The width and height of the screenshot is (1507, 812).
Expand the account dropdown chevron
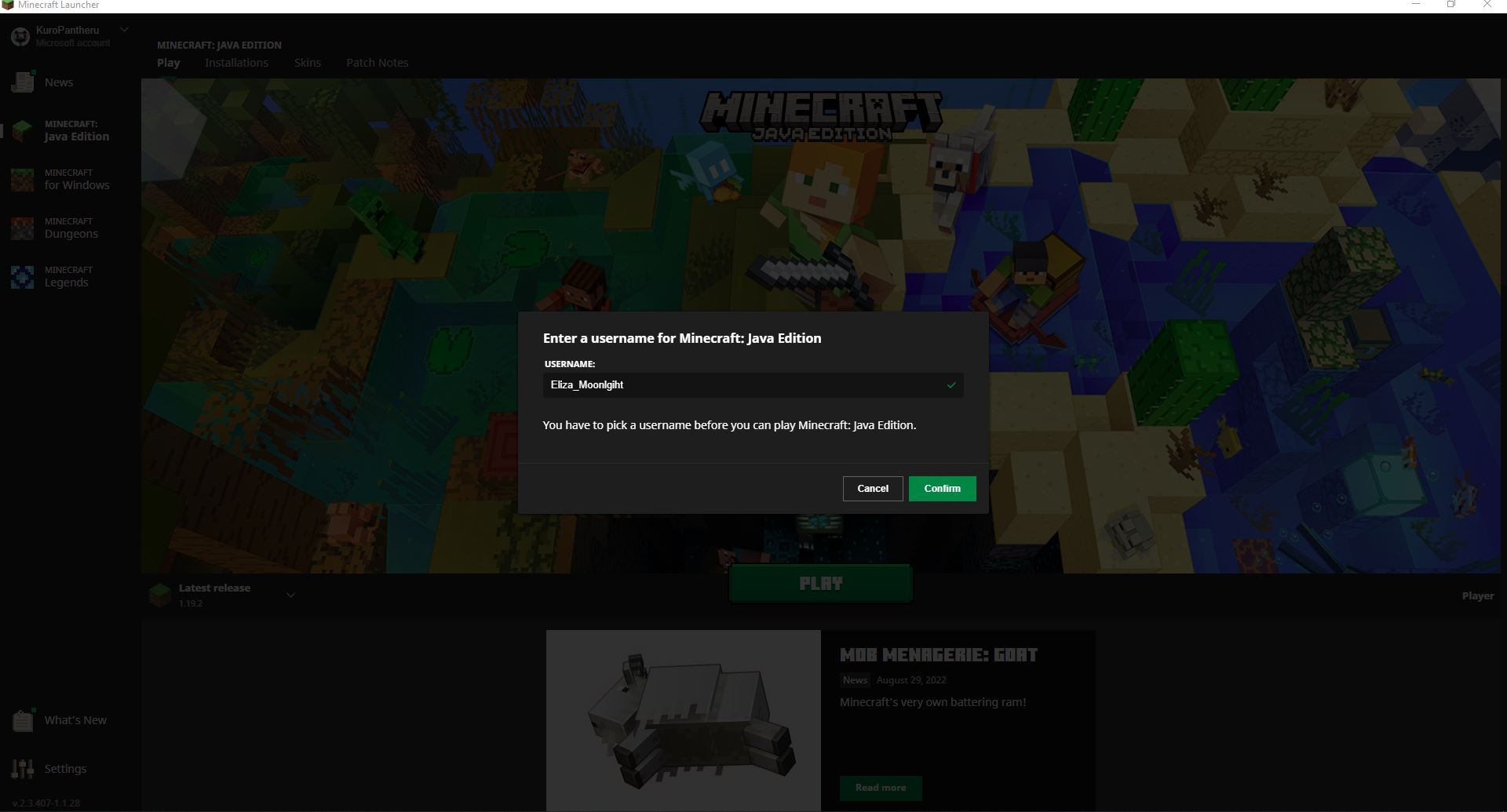(124, 30)
